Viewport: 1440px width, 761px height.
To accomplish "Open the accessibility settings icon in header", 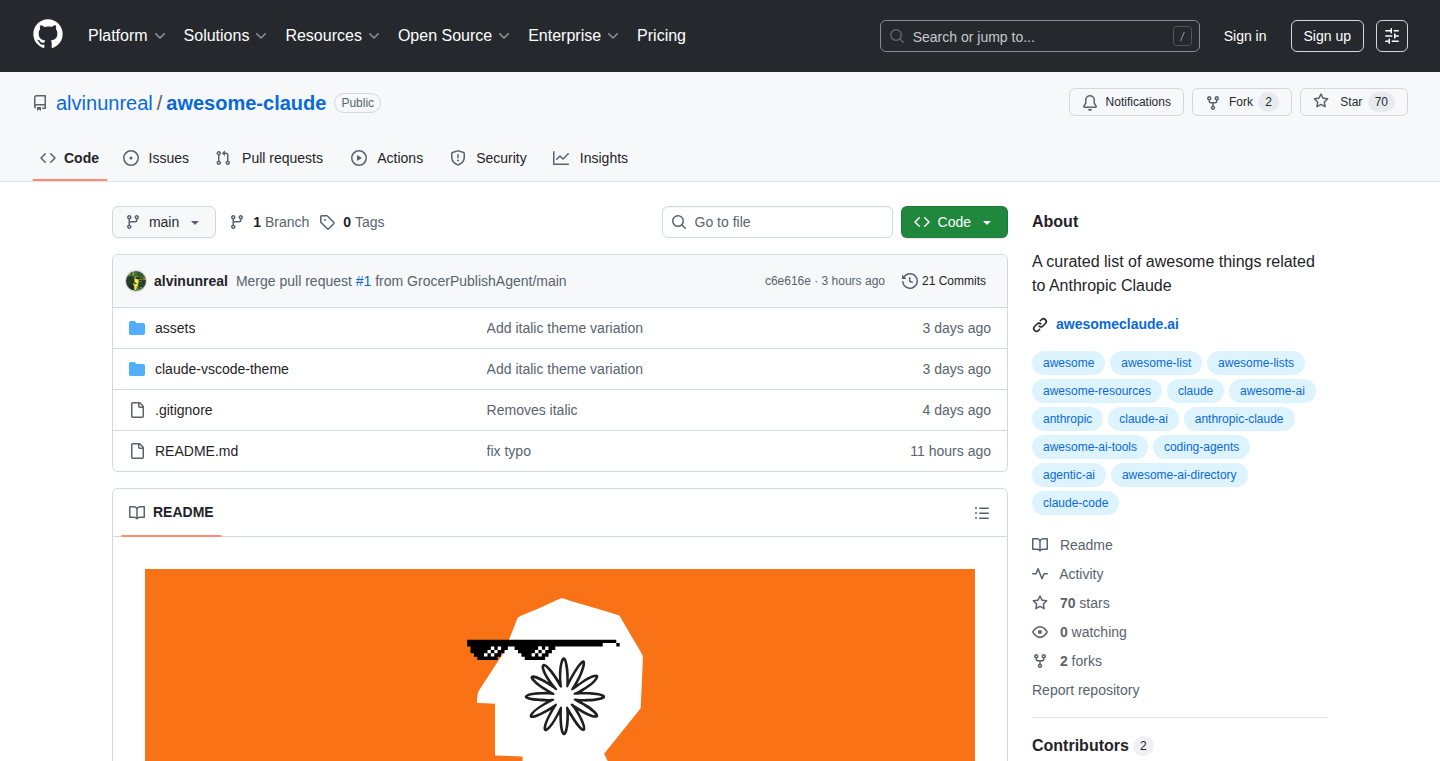I will (1392, 36).
